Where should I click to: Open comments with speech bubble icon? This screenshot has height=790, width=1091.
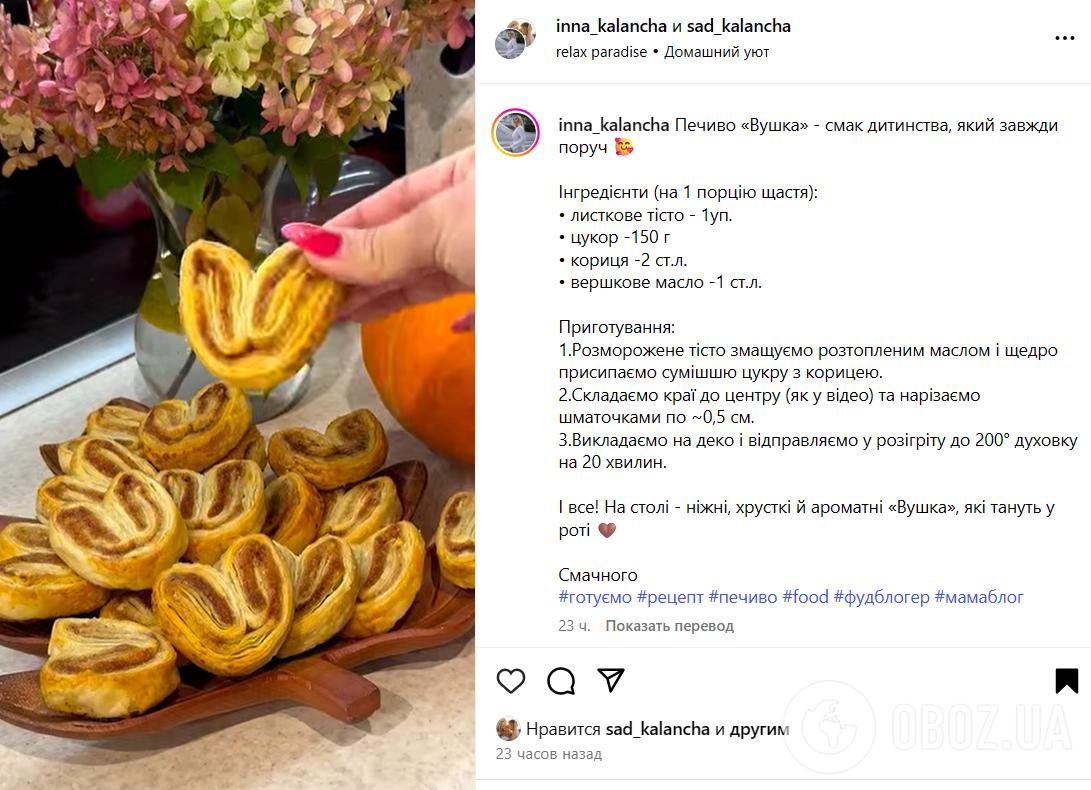[x=561, y=681]
